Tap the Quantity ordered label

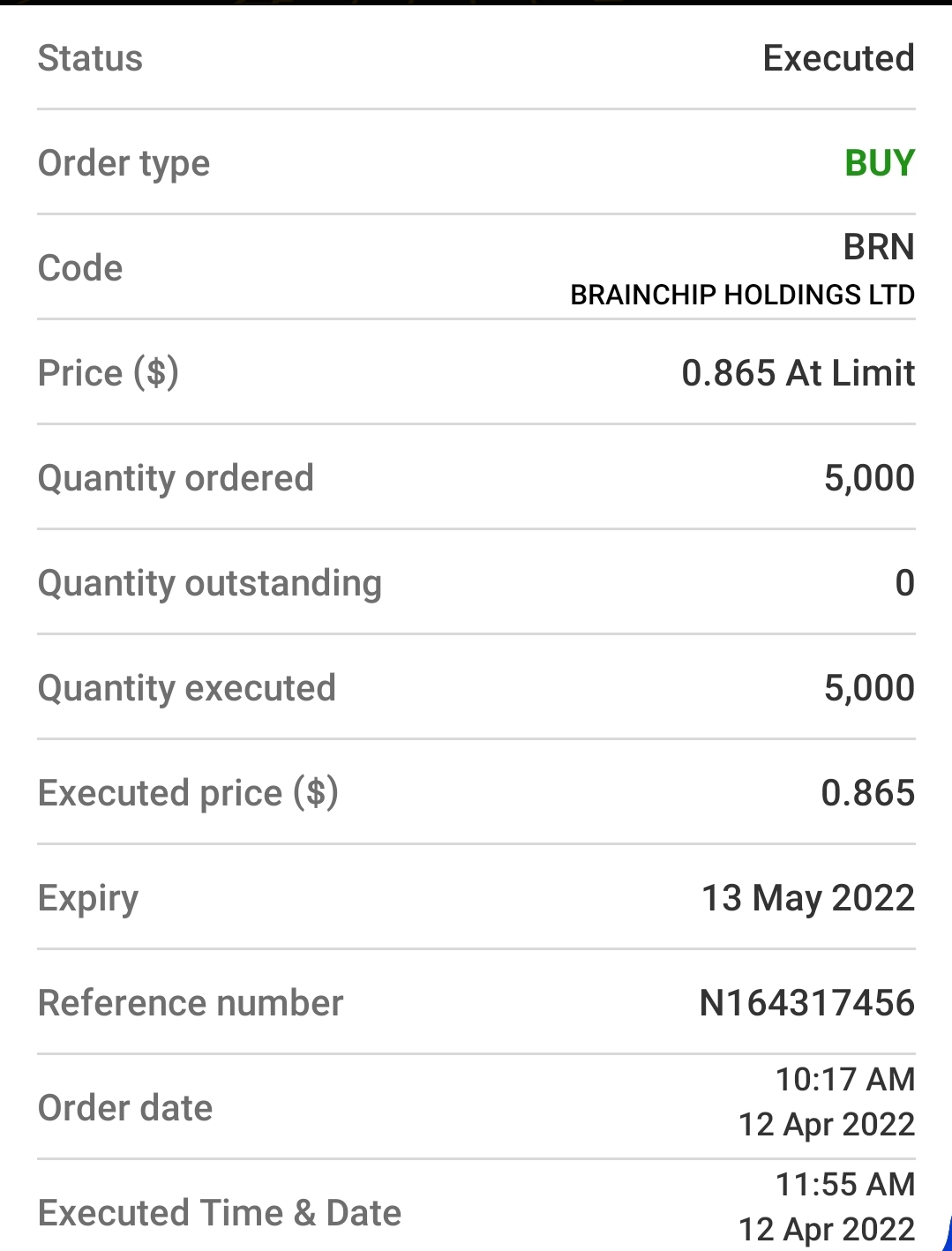pos(176,478)
